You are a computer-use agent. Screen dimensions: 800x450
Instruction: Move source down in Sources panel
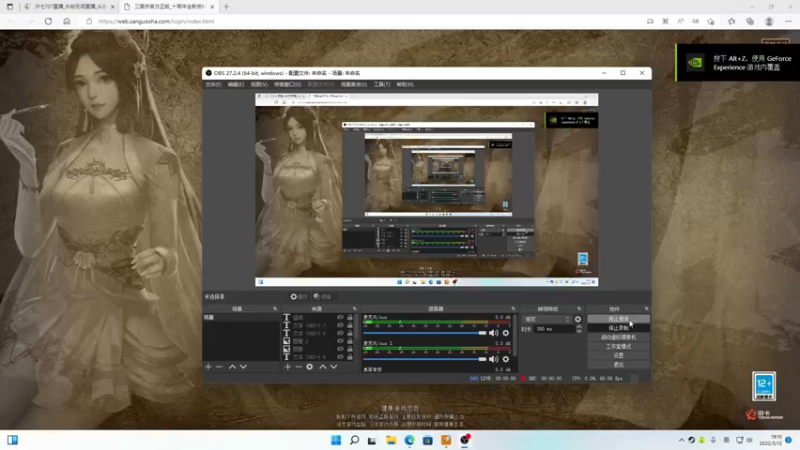(334, 367)
